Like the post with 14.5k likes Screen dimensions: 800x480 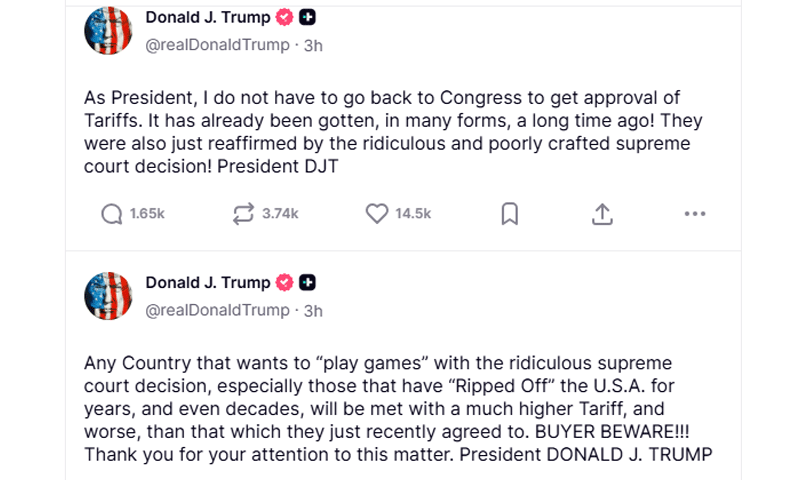376,214
